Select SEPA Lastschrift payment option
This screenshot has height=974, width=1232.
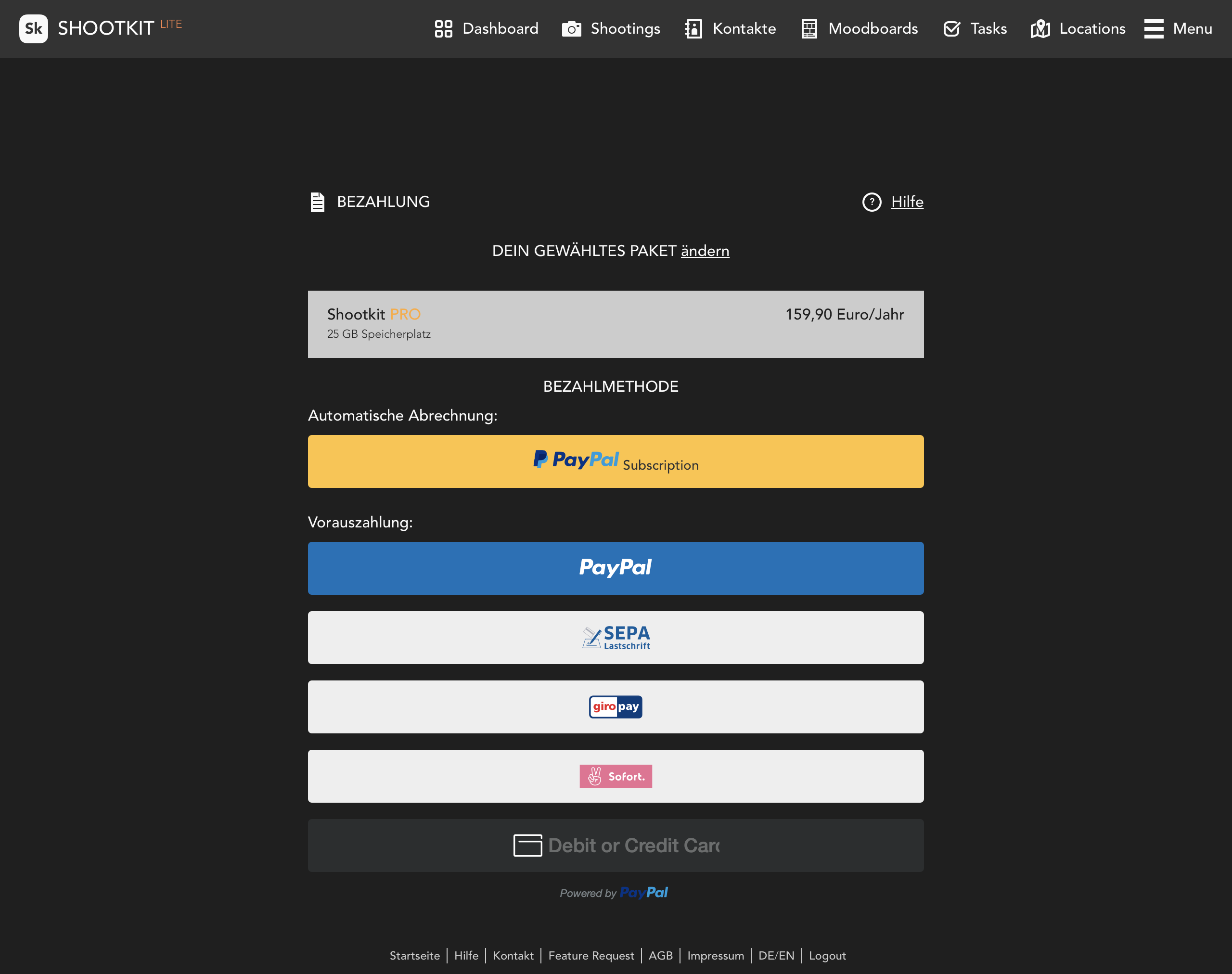[x=615, y=637]
